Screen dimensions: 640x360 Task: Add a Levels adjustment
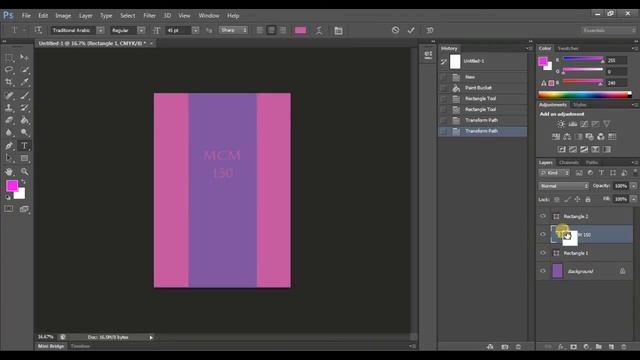pos(573,124)
